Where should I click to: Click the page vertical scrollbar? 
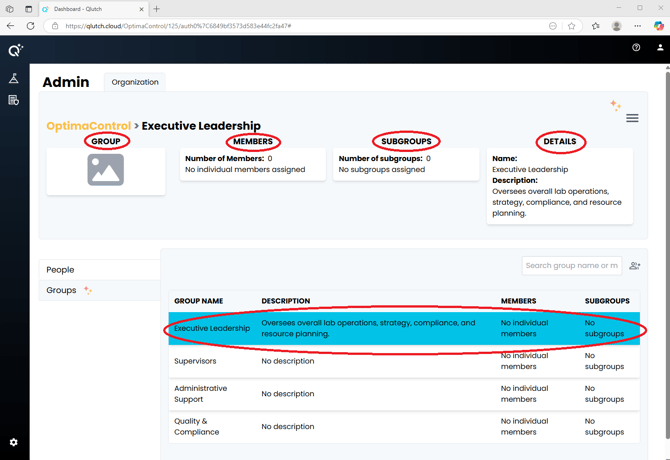click(667, 254)
